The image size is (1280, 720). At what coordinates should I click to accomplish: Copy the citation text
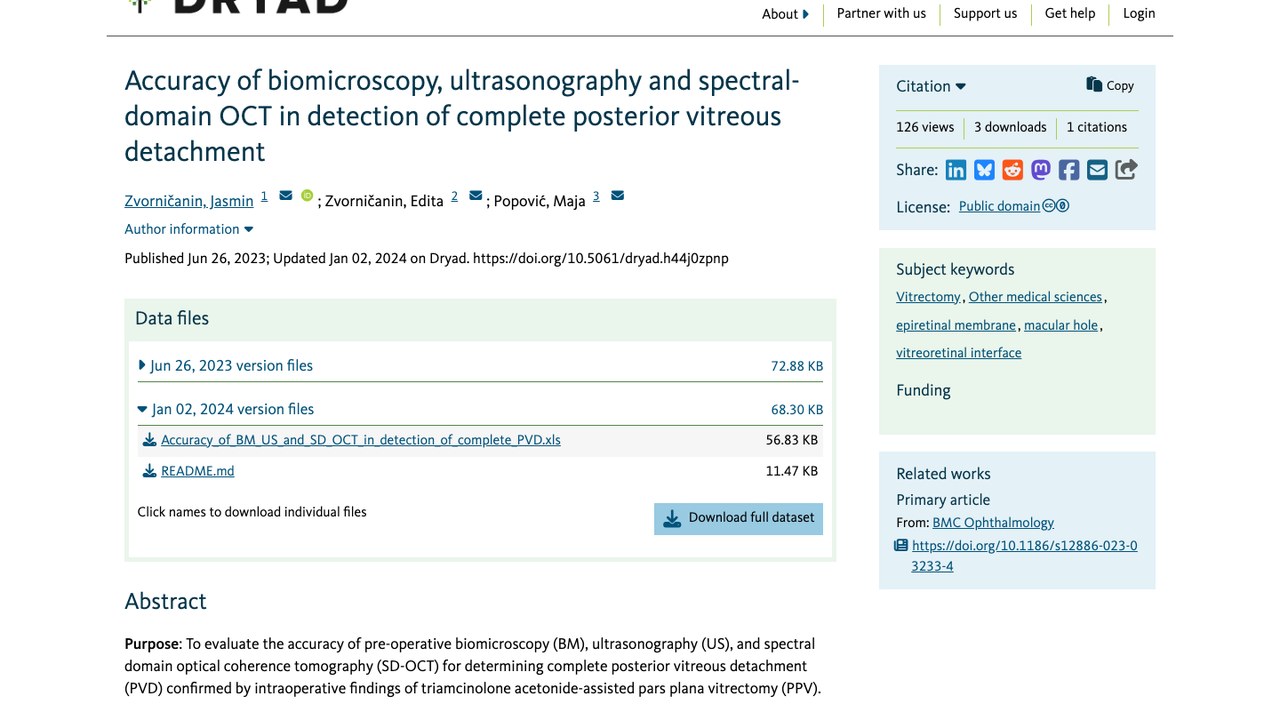[x=1110, y=85]
